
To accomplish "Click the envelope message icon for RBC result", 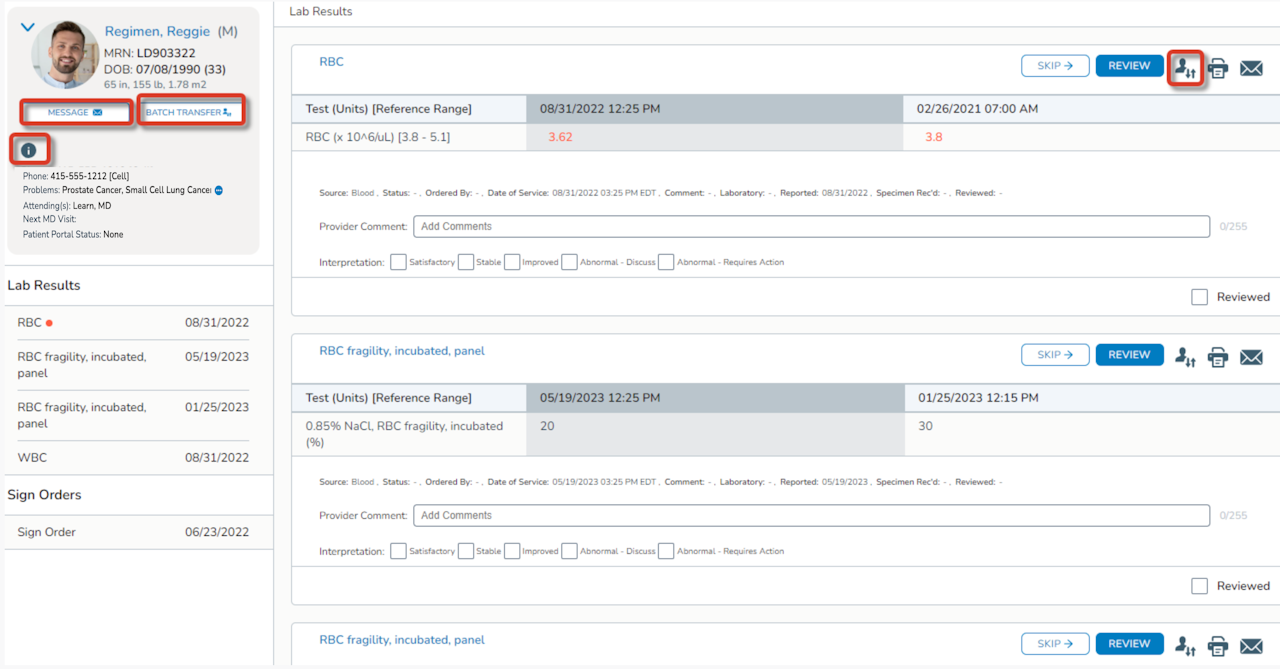I will point(1251,68).
